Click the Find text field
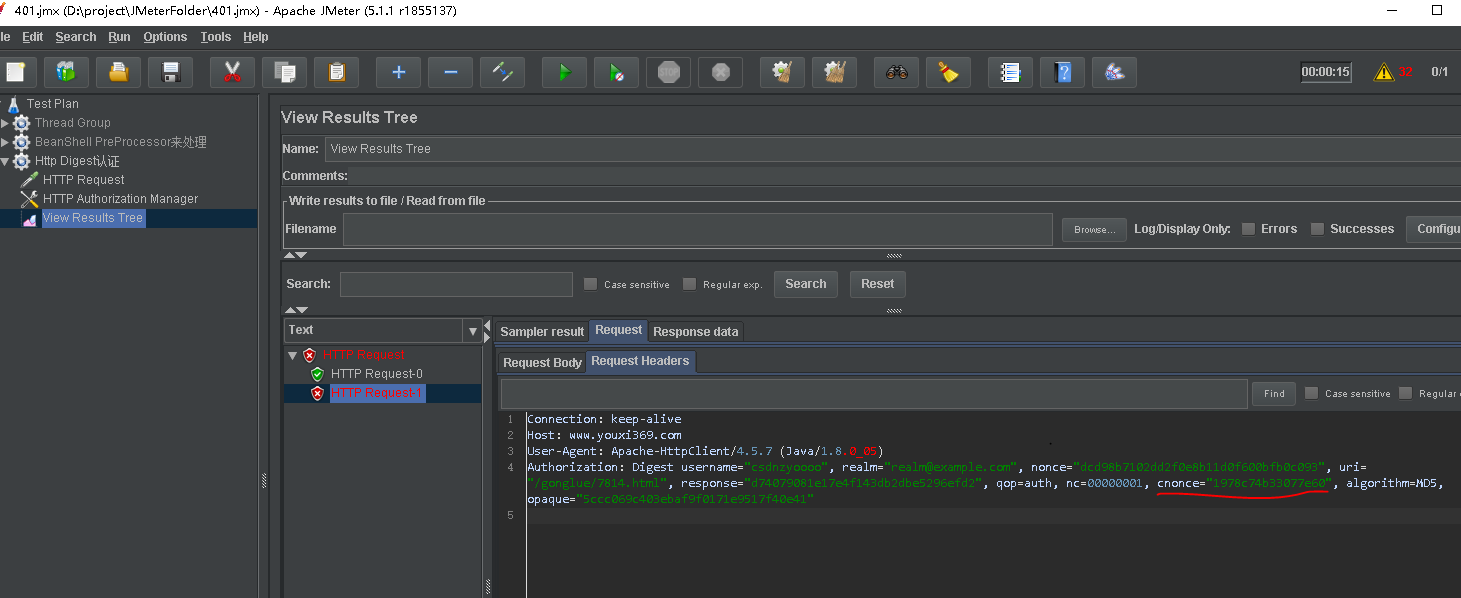Image resolution: width=1461 pixels, height=598 pixels. (874, 393)
